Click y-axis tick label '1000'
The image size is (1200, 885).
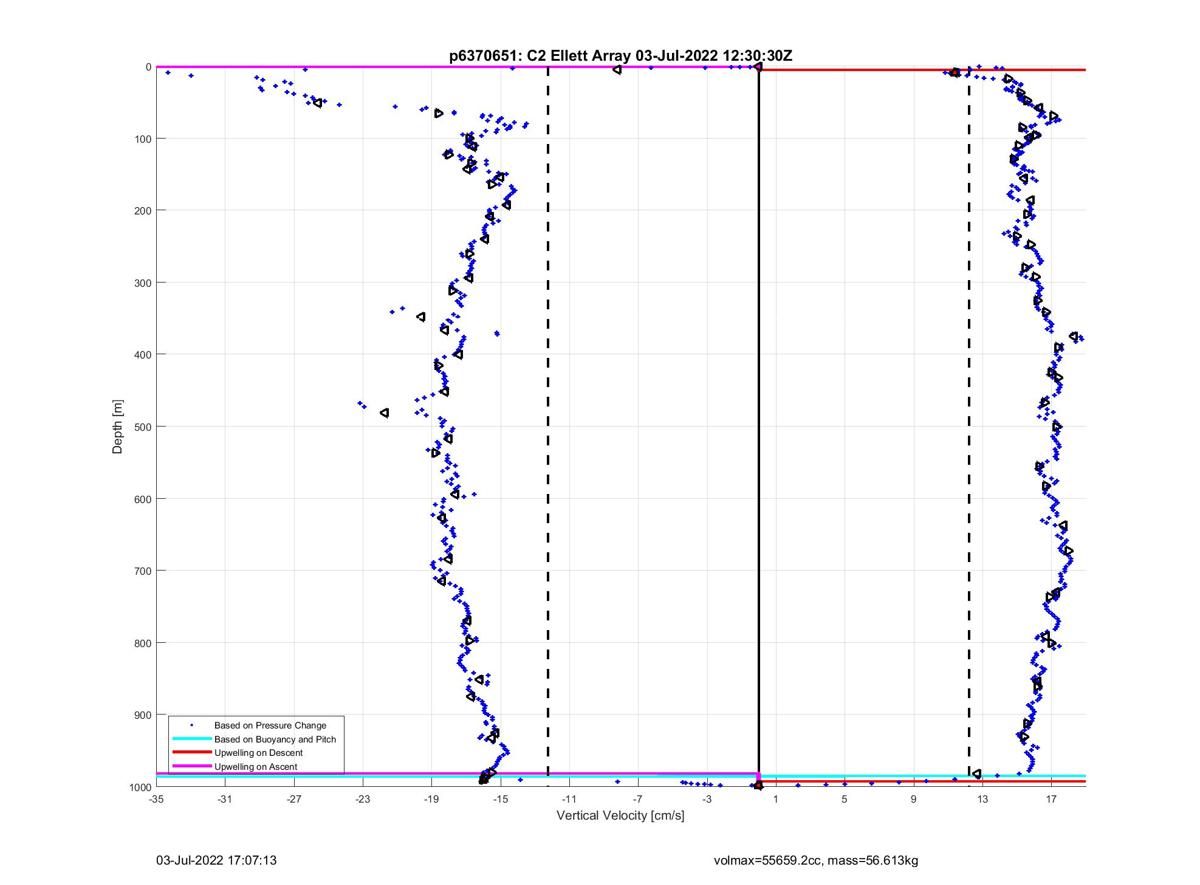coord(139,787)
